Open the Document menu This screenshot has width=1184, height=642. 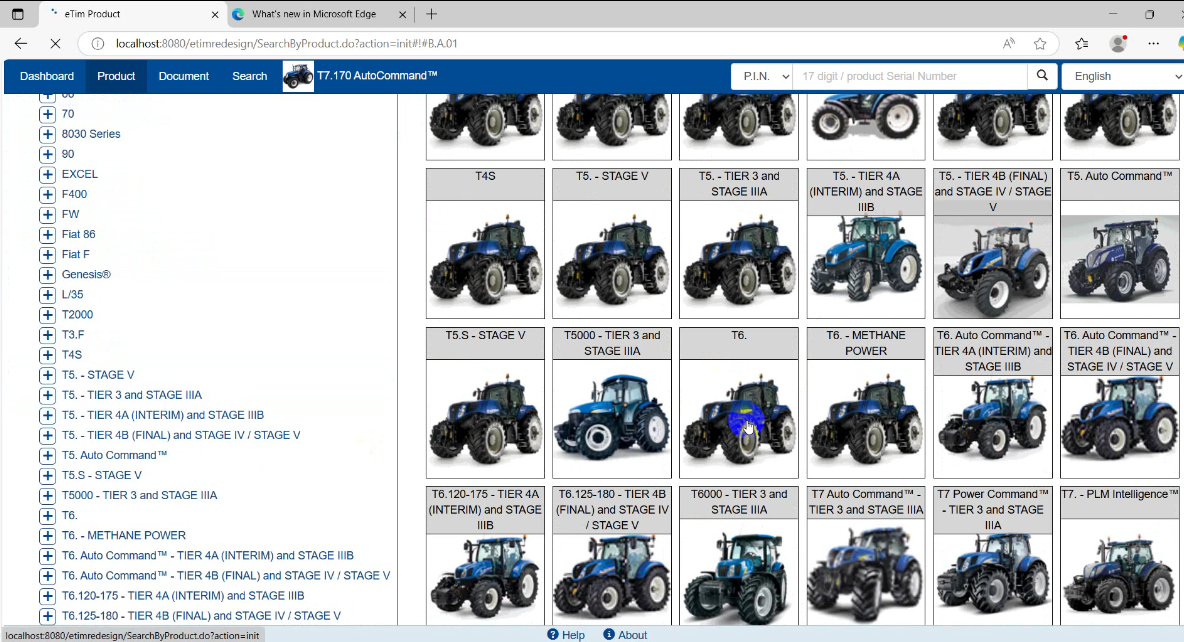pos(183,76)
